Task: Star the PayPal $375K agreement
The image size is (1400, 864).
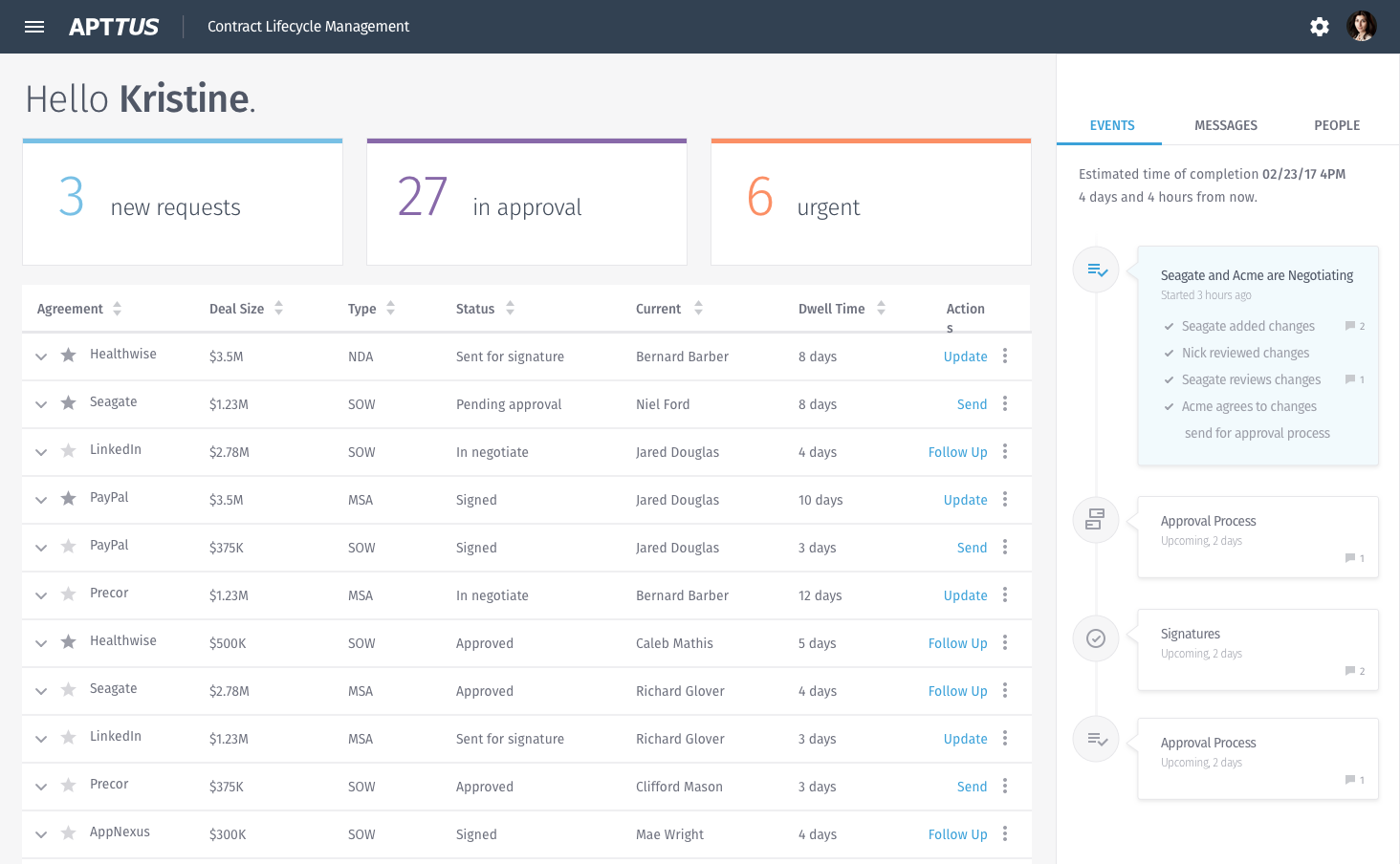Action: click(x=69, y=547)
